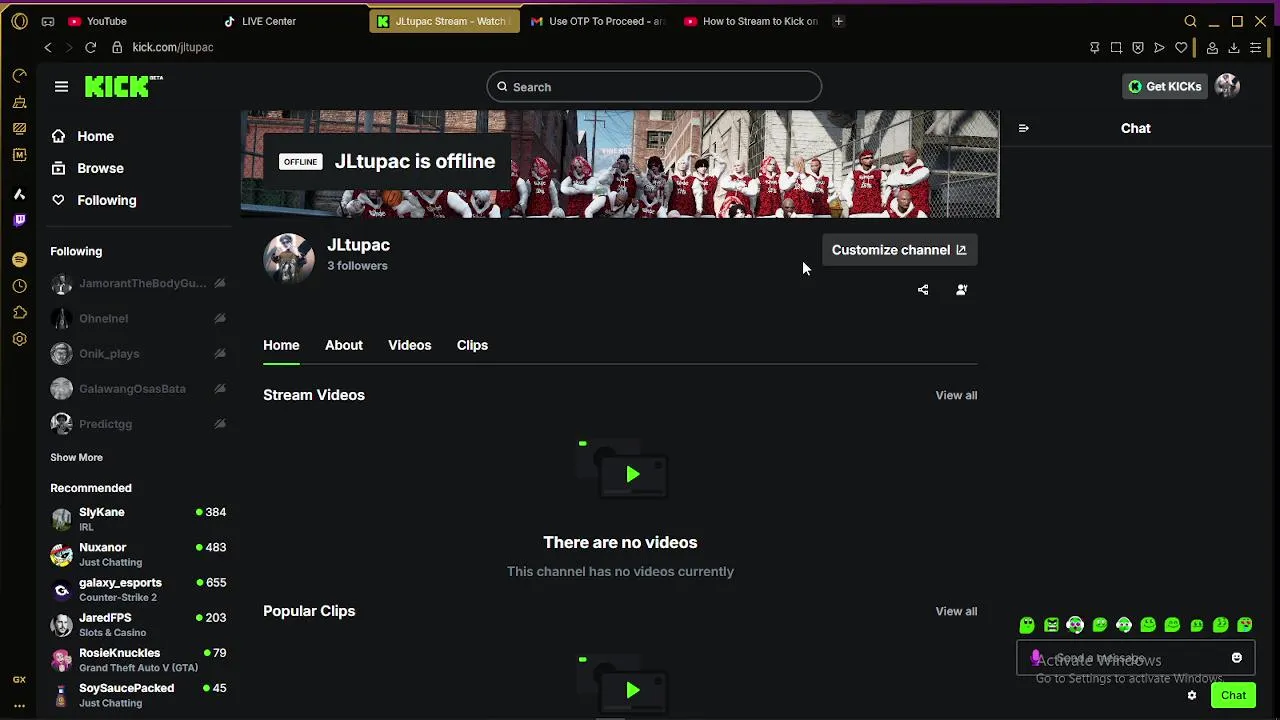Screen dimensions: 1280x720
Task: Open recommended channel SlyKane
Action: [138, 519]
